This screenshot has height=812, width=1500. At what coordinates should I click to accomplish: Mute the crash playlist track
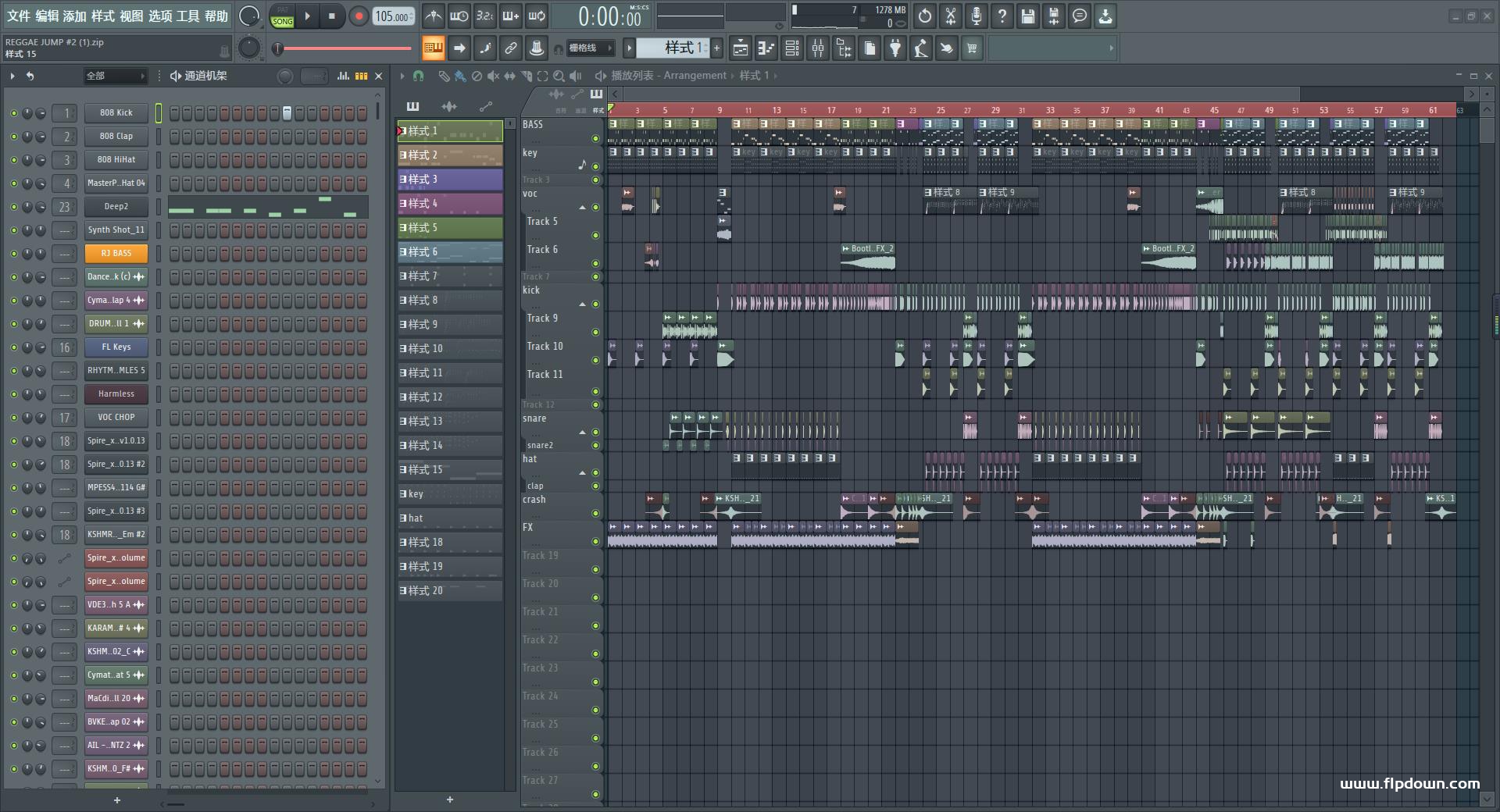[595, 513]
